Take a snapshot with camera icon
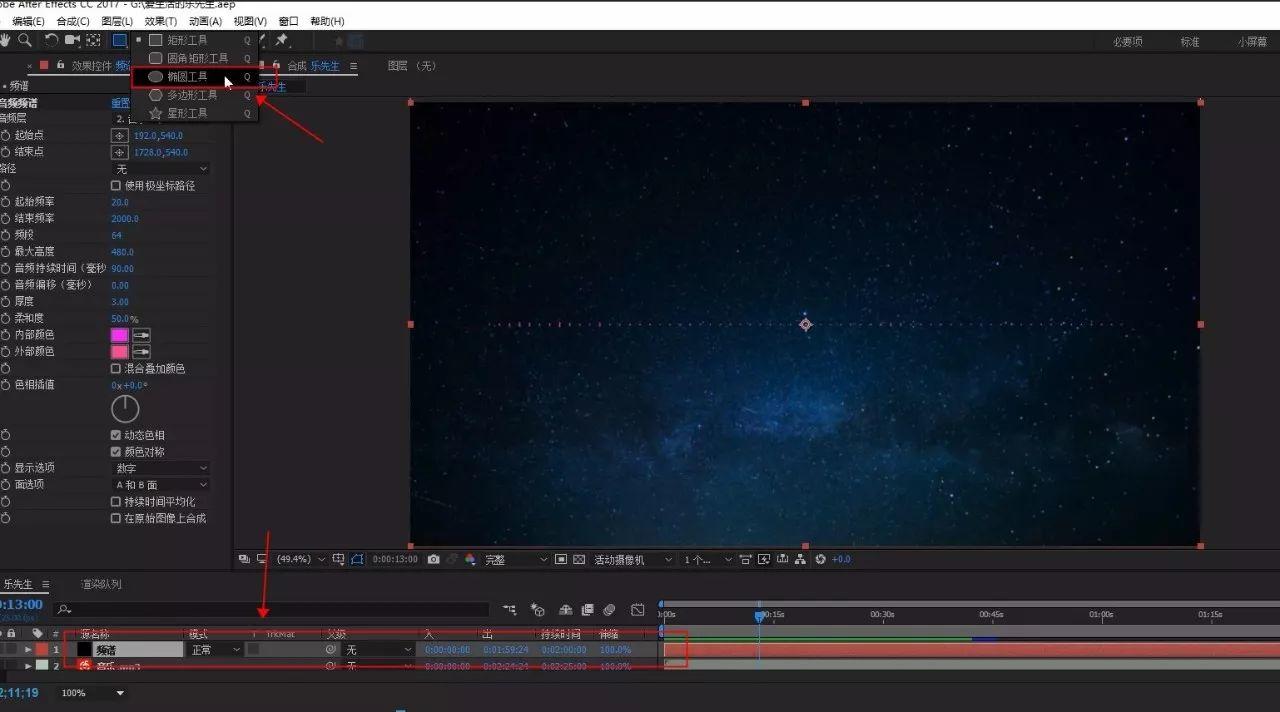The height and width of the screenshot is (712, 1280). (433, 559)
